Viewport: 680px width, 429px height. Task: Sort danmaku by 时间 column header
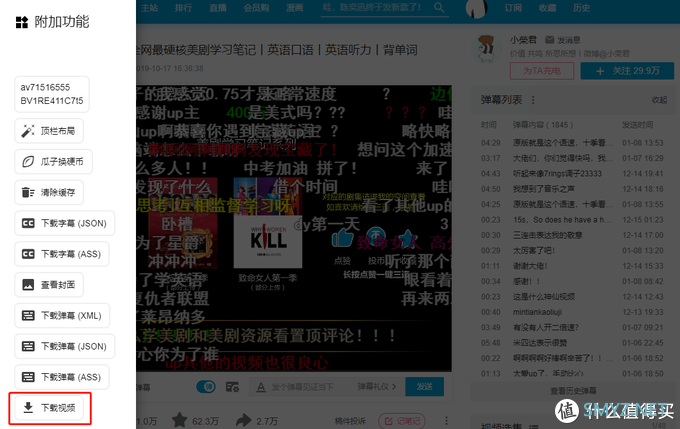click(x=488, y=125)
